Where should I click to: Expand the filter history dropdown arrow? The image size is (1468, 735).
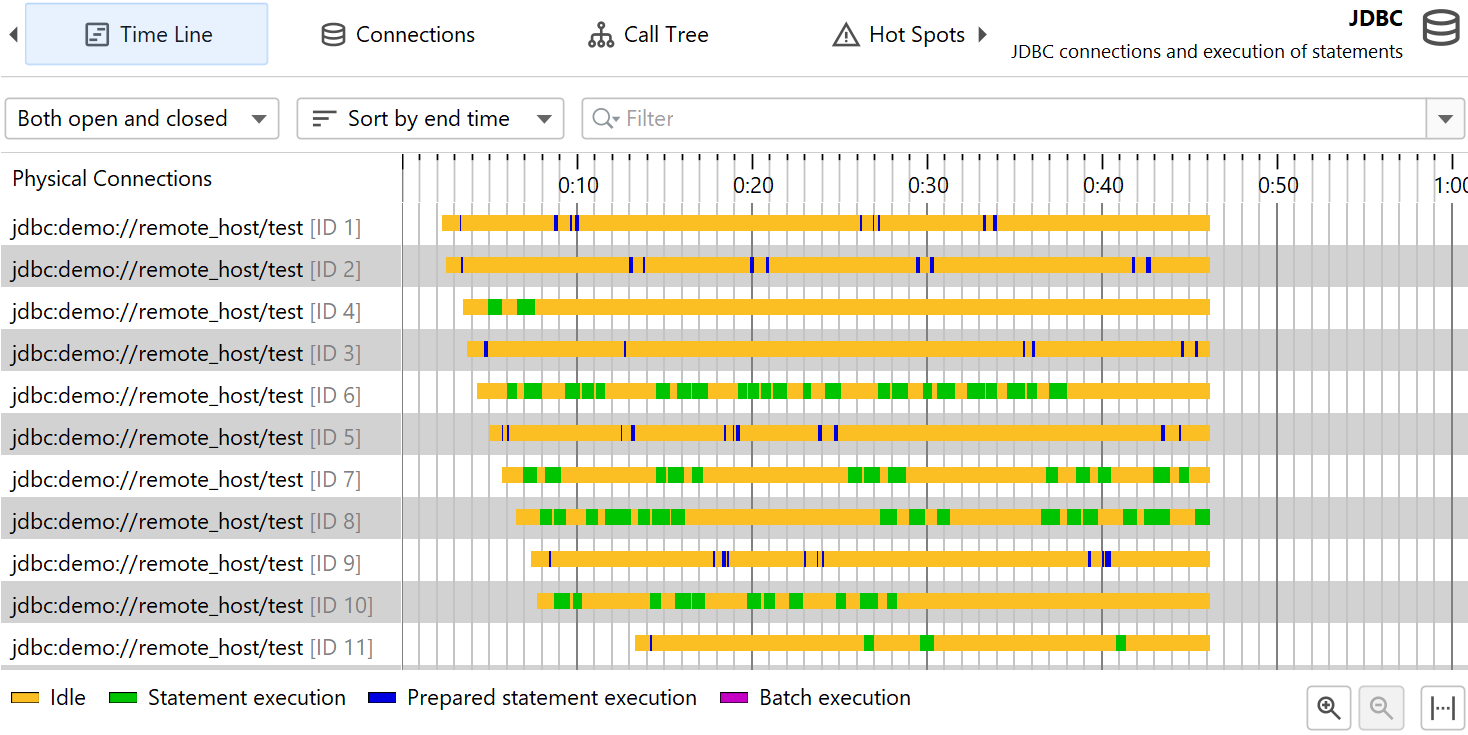tap(1445, 119)
